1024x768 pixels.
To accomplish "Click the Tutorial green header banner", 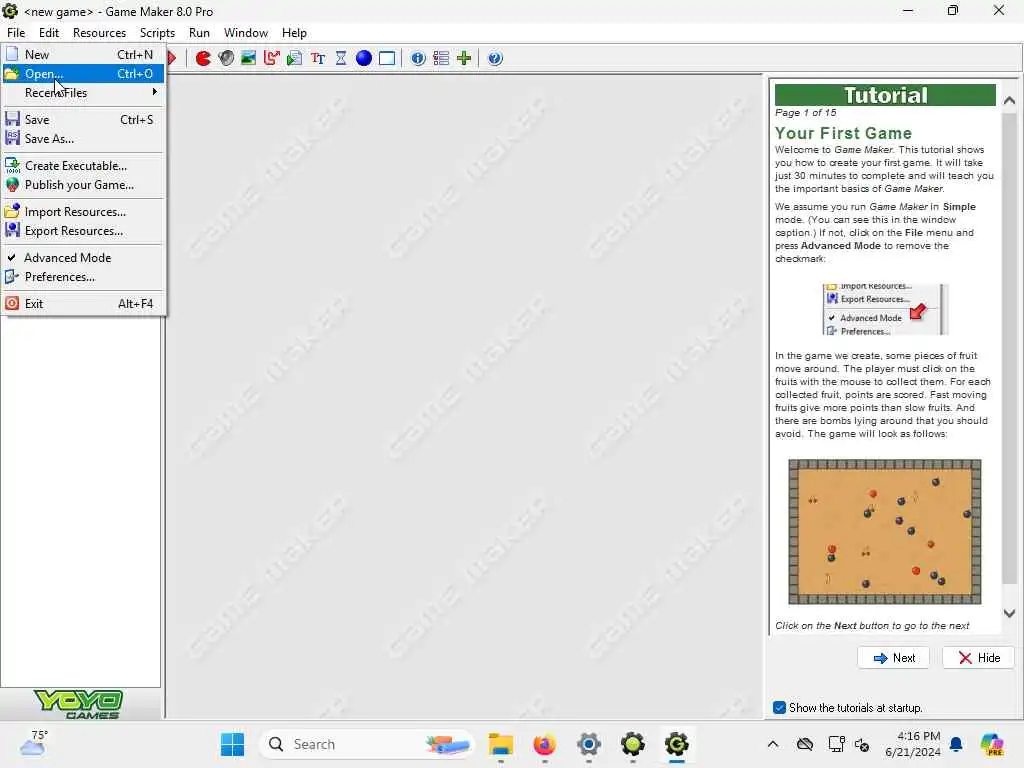I will pos(885,95).
